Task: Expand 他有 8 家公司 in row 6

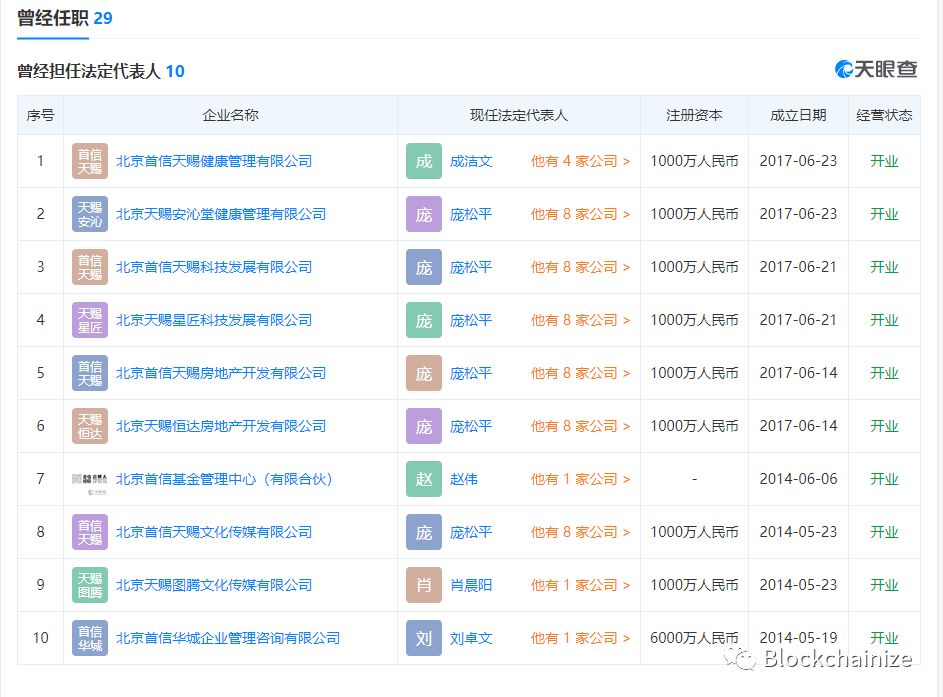Action: click(580, 426)
